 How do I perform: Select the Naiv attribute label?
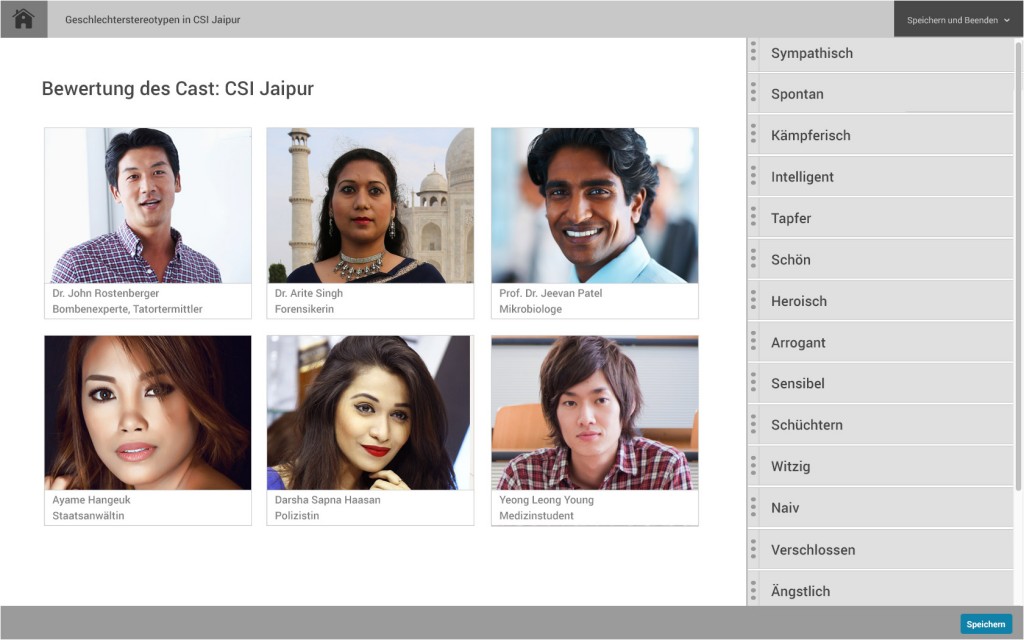click(784, 507)
